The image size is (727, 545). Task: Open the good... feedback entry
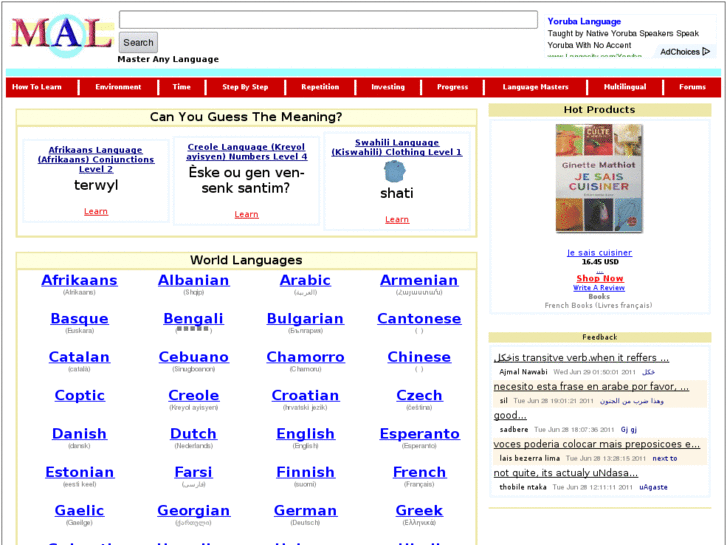pyautogui.click(x=510, y=415)
